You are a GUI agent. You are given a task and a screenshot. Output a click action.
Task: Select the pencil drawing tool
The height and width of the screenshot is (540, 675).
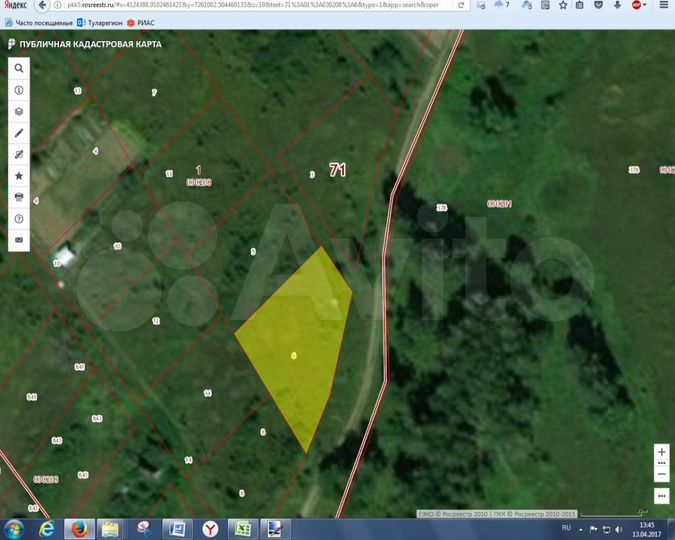click(19, 133)
